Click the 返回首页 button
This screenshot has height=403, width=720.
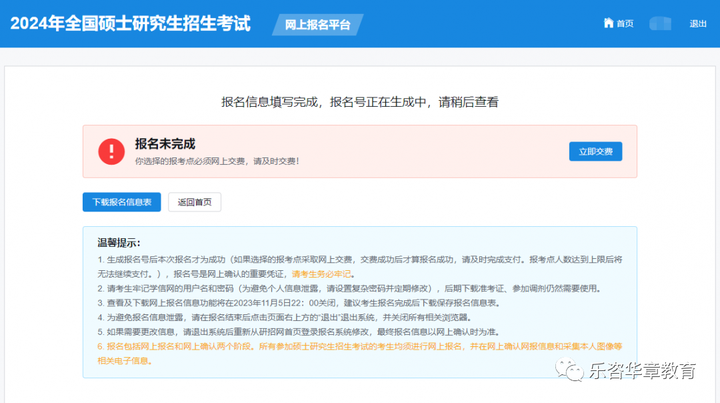tap(194, 202)
